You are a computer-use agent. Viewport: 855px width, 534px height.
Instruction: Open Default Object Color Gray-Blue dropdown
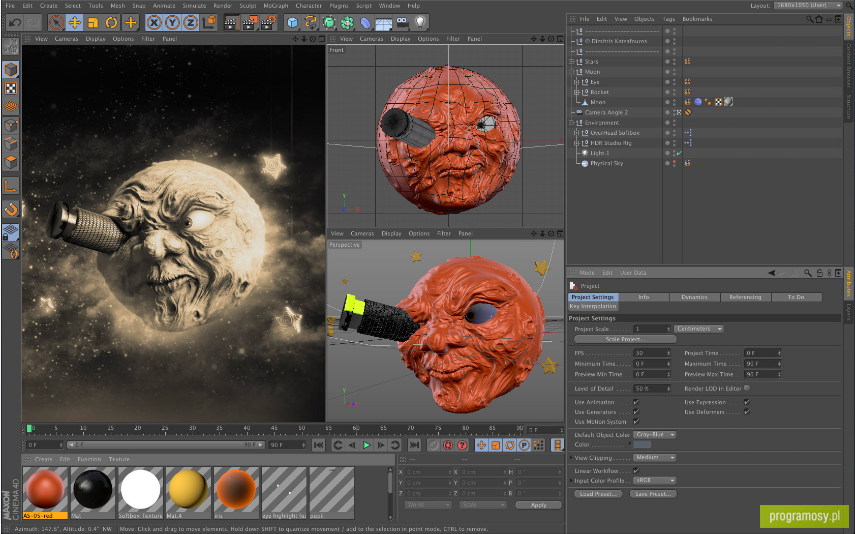click(655, 435)
